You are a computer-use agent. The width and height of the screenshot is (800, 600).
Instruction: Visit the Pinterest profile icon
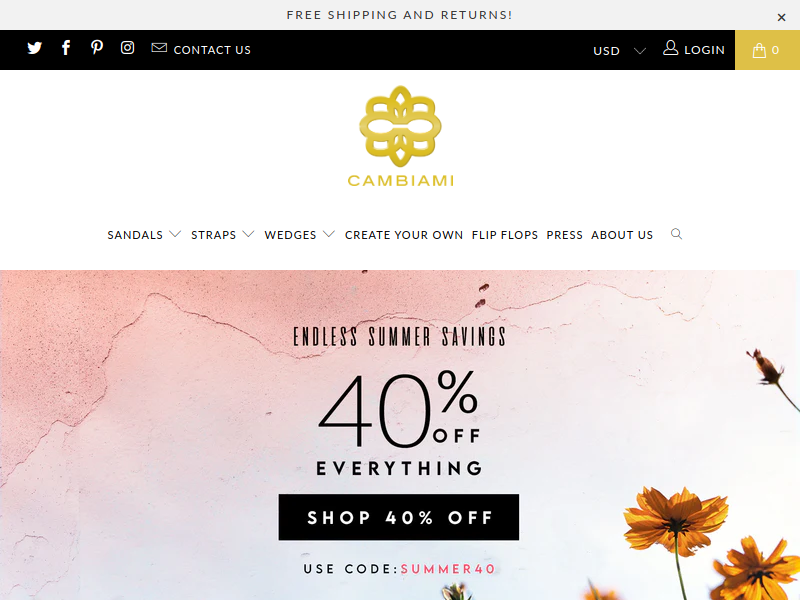coord(96,47)
